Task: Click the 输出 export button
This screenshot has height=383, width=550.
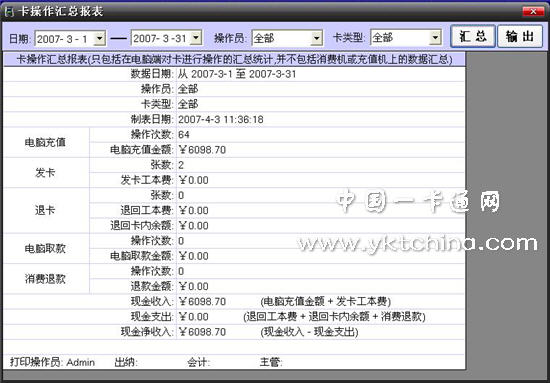Action: [x=520, y=36]
